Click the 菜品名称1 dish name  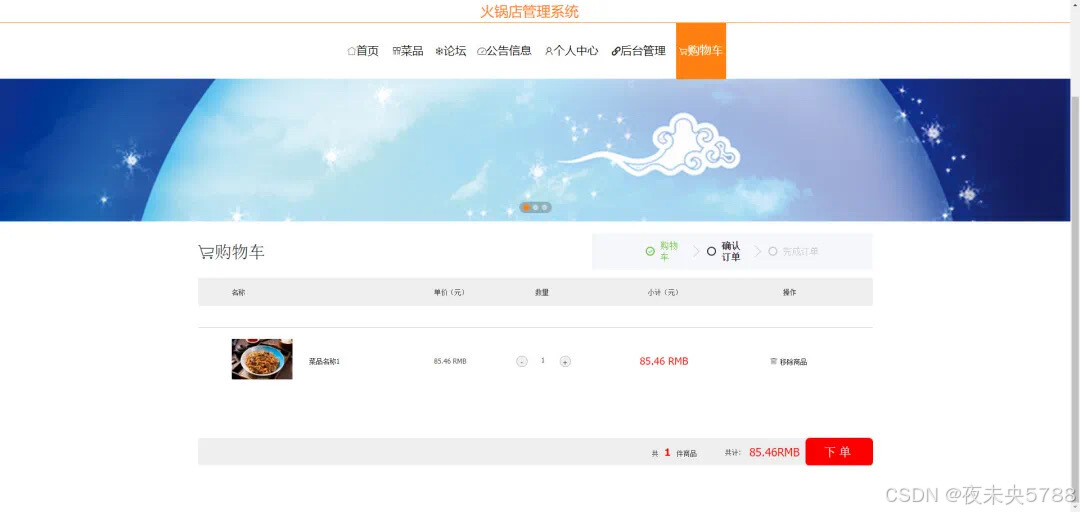point(324,362)
